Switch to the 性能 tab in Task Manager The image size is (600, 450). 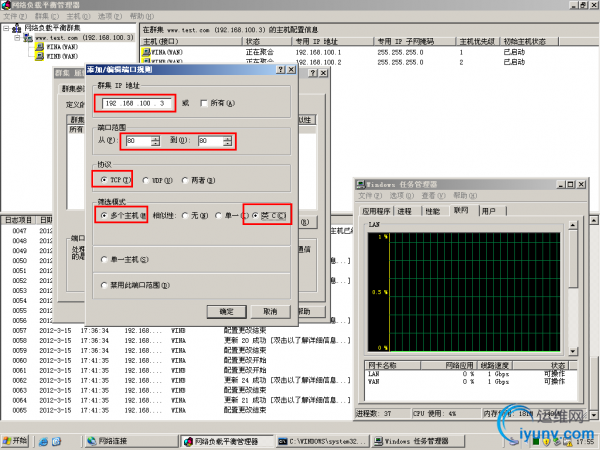click(x=433, y=211)
